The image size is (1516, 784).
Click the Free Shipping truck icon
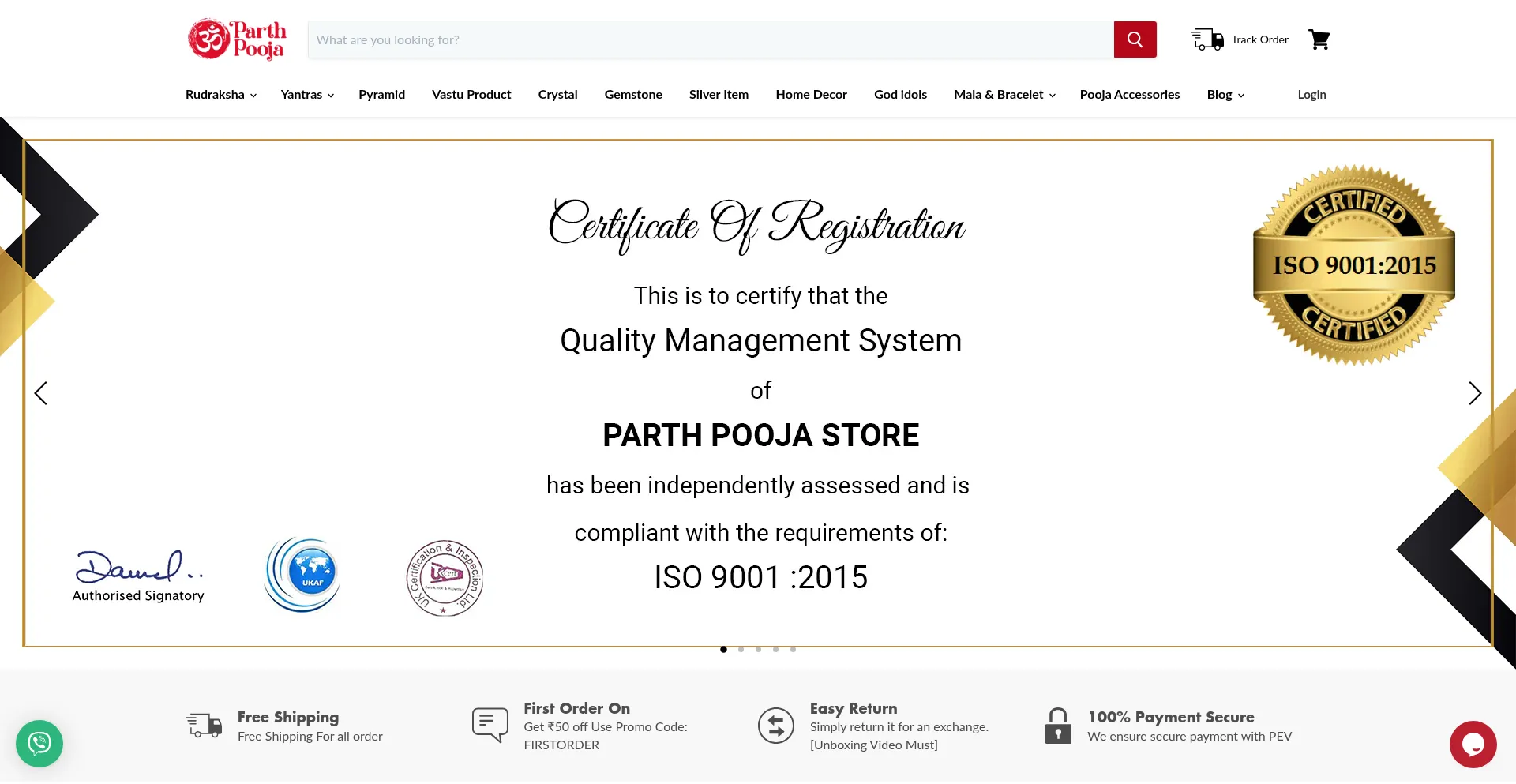click(x=204, y=725)
